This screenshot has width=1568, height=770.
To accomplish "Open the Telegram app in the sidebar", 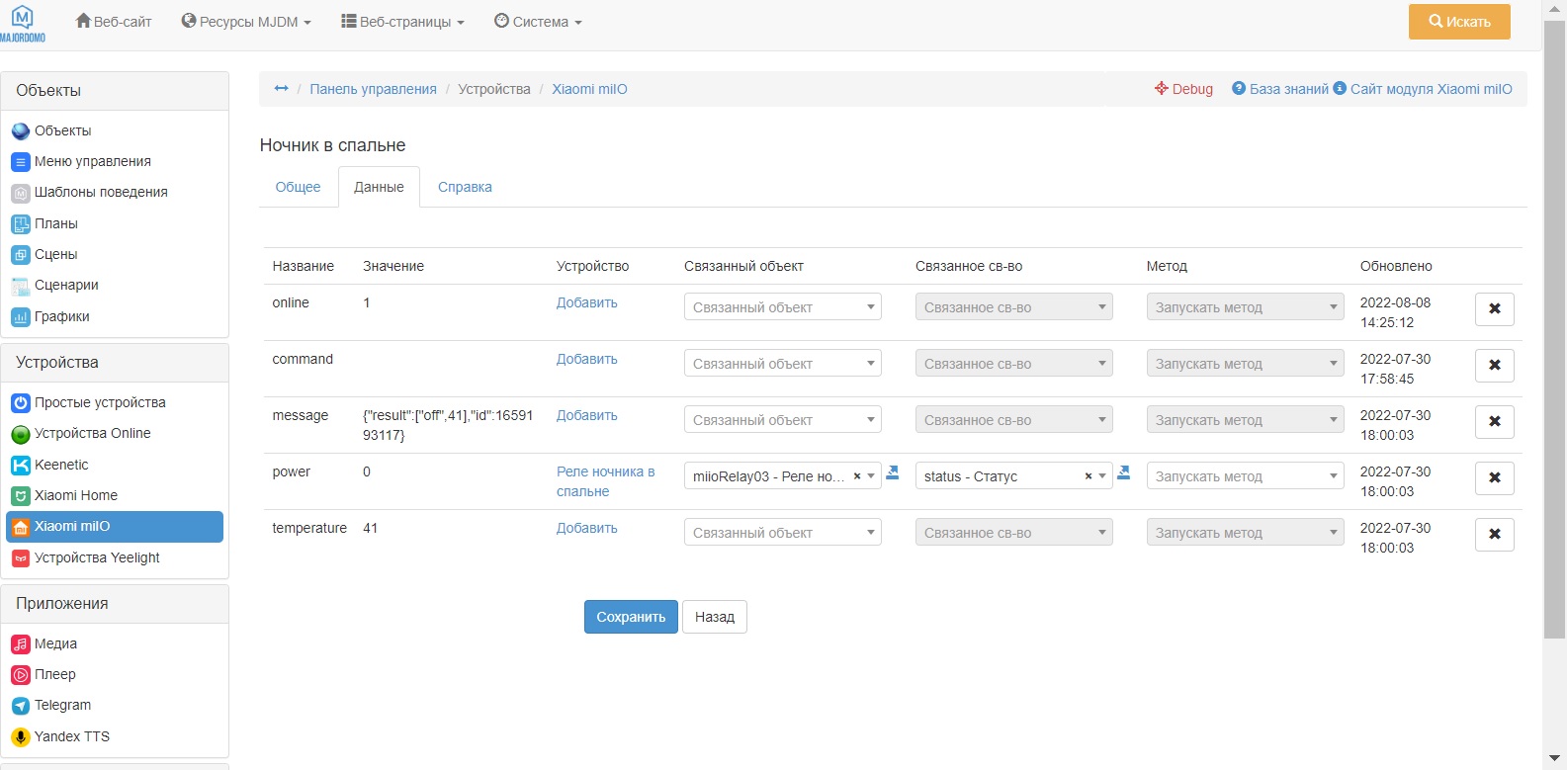I will coord(62,705).
